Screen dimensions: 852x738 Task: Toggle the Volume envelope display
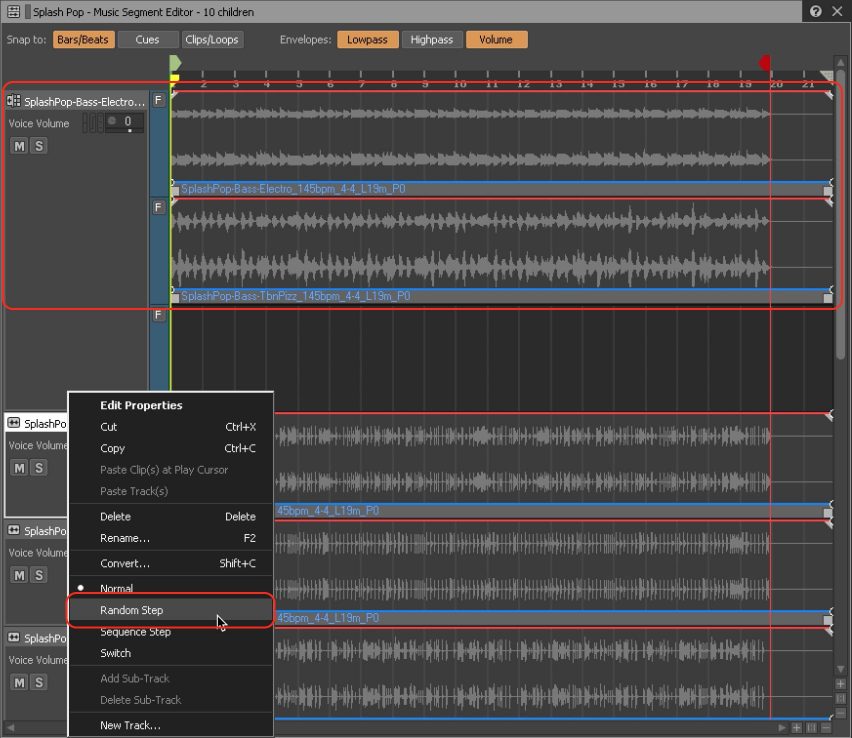pos(496,40)
